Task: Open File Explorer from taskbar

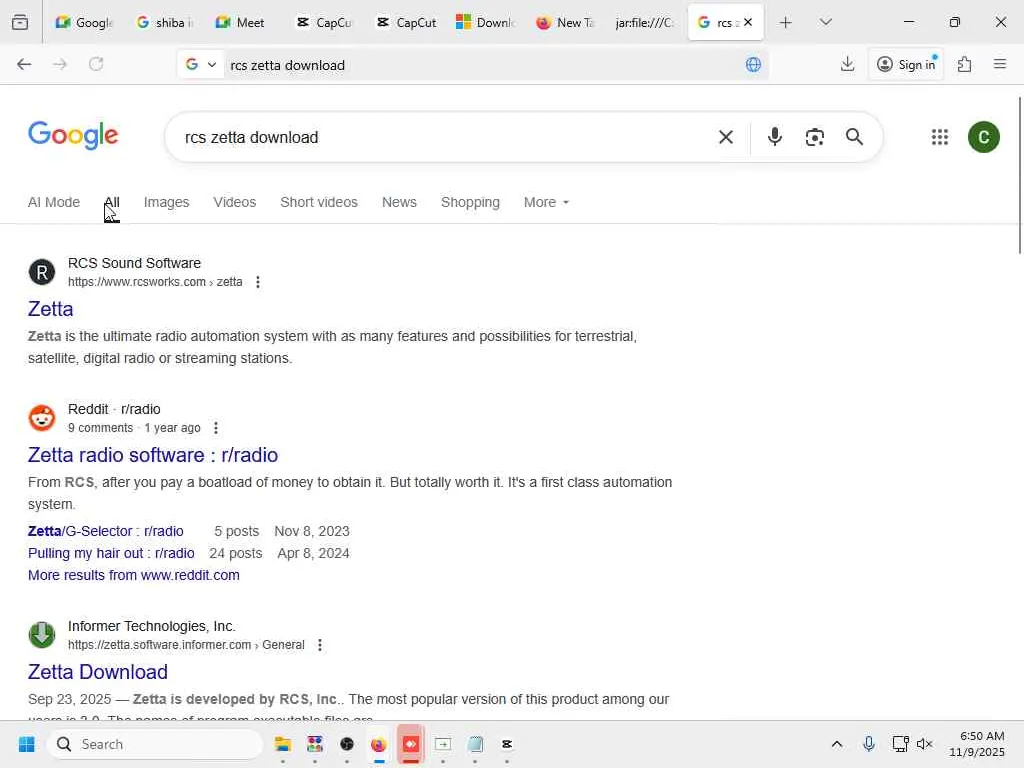Action: click(x=283, y=744)
